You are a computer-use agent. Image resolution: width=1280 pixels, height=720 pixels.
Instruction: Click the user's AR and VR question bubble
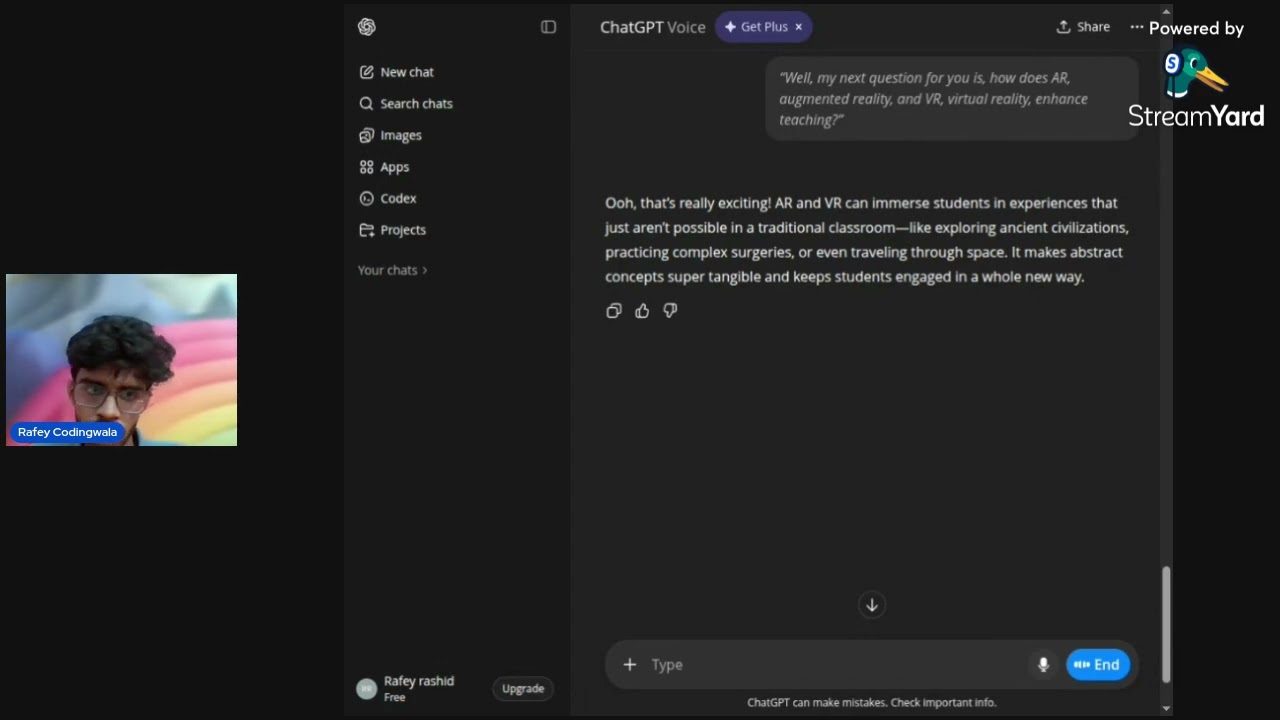point(951,99)
